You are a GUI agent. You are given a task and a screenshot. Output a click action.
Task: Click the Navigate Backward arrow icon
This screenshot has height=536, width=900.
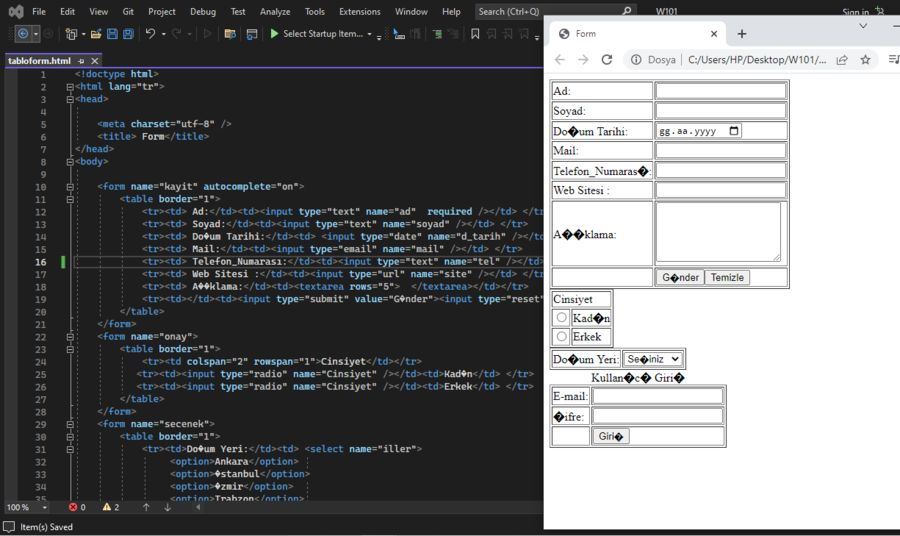click(x=23, y=34)
